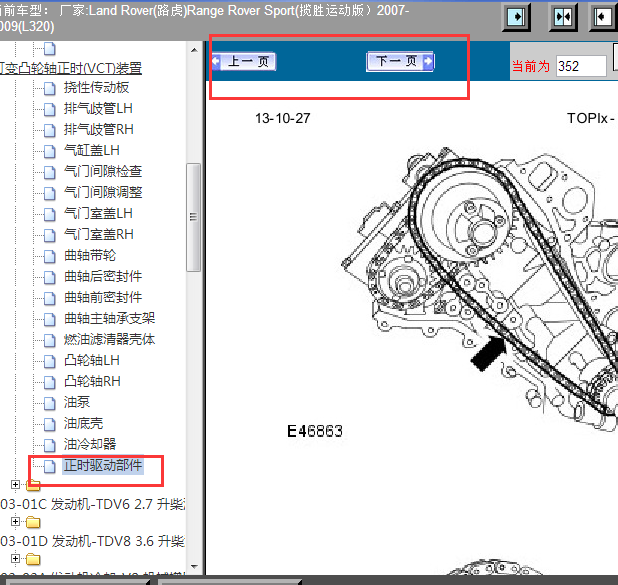Open 气门间隙检查 in the tree

click(103, 171)
